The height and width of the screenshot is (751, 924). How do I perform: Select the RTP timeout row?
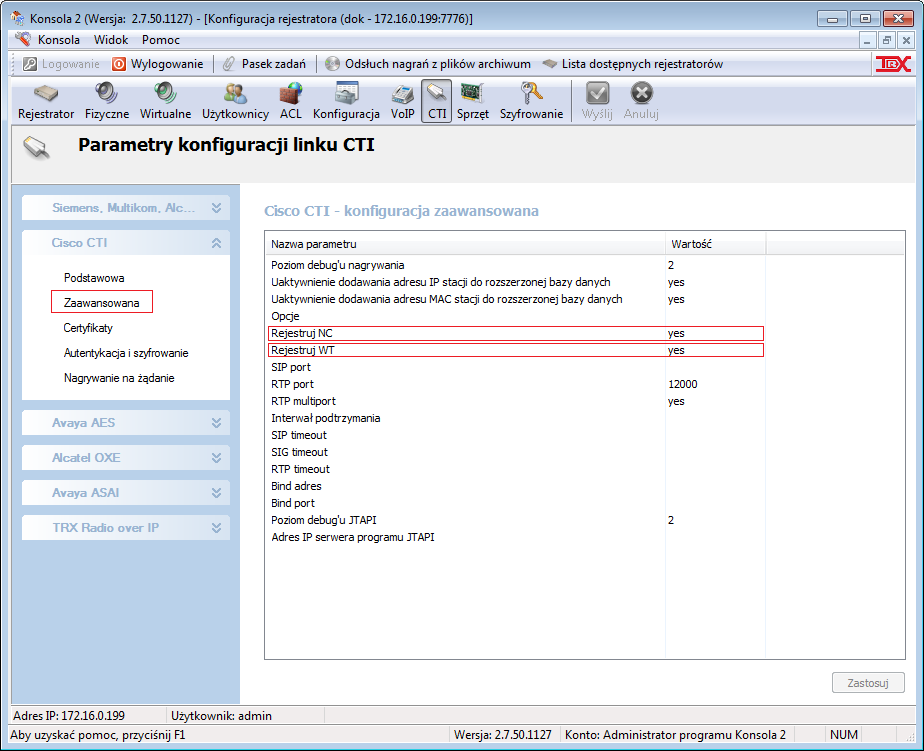click(516, 469)
